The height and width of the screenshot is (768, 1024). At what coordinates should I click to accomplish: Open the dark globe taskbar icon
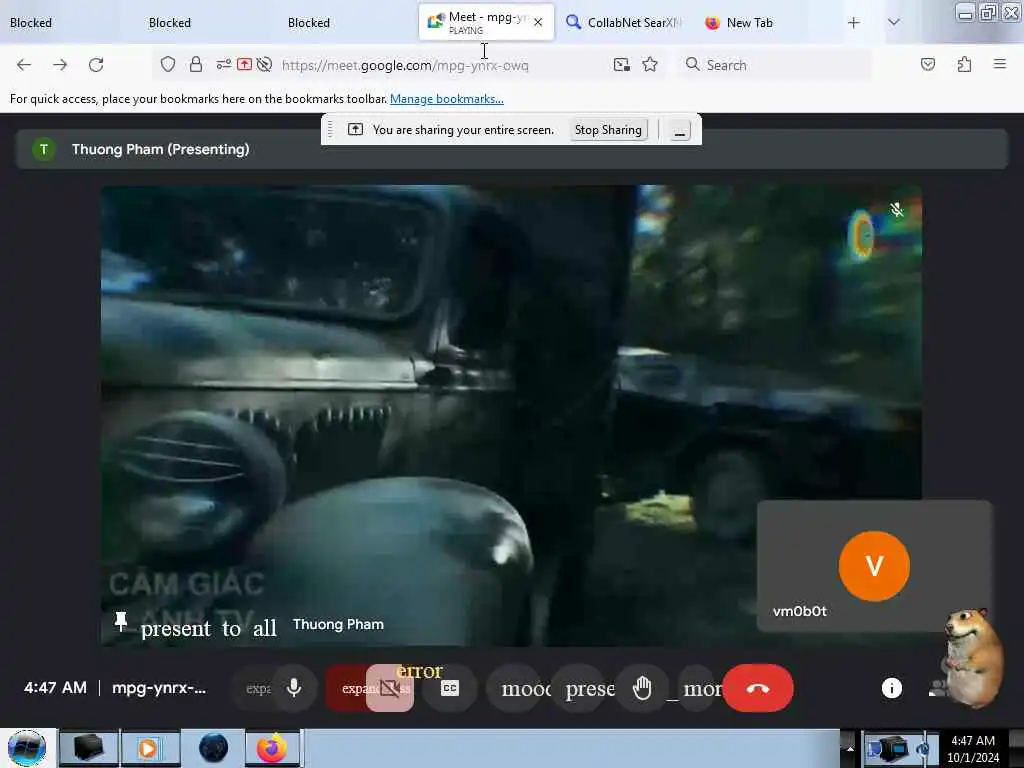(x=214, y=748)
